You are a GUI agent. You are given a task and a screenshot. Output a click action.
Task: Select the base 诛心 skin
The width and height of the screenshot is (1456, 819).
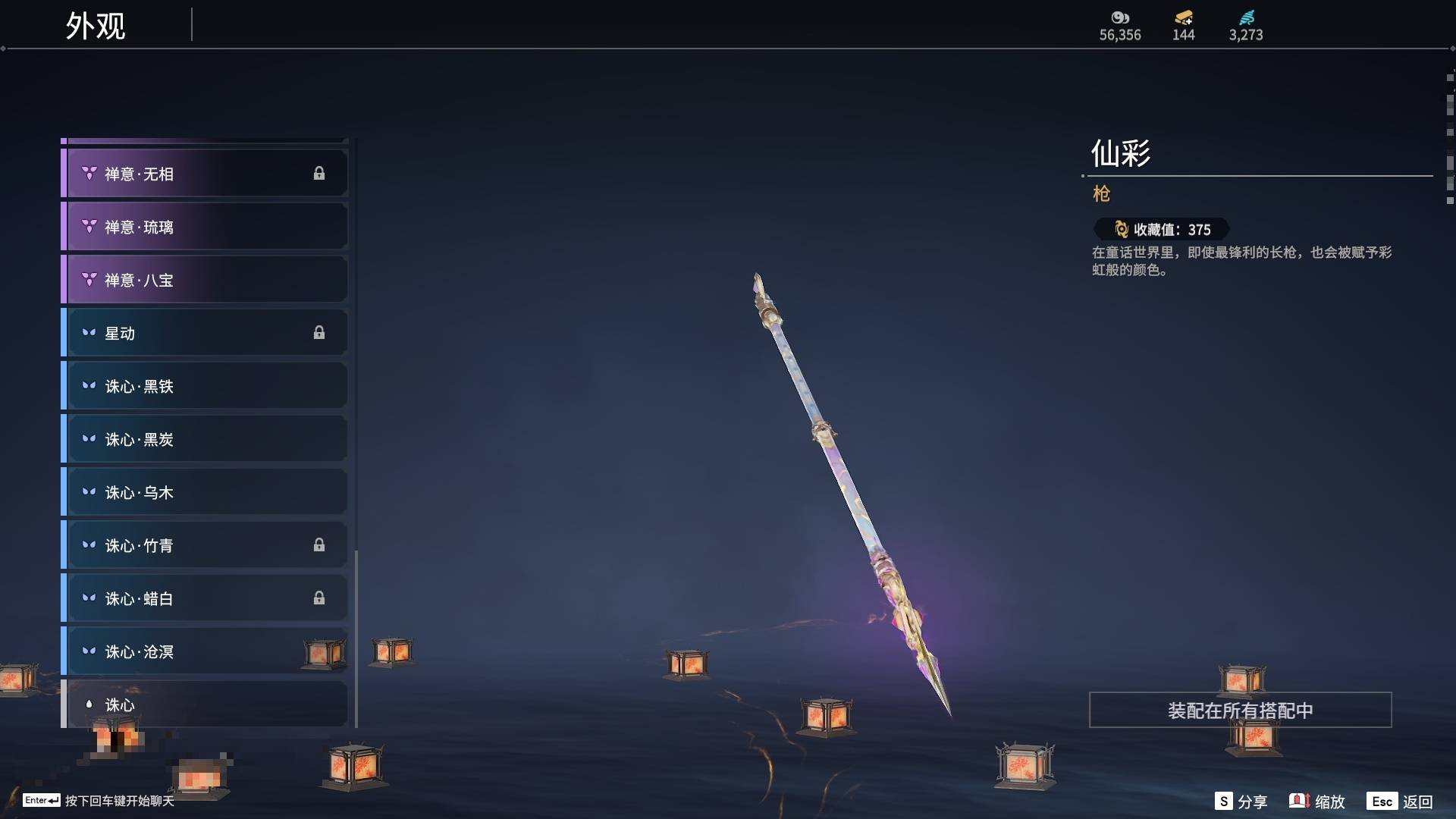(x=205, y=704)
